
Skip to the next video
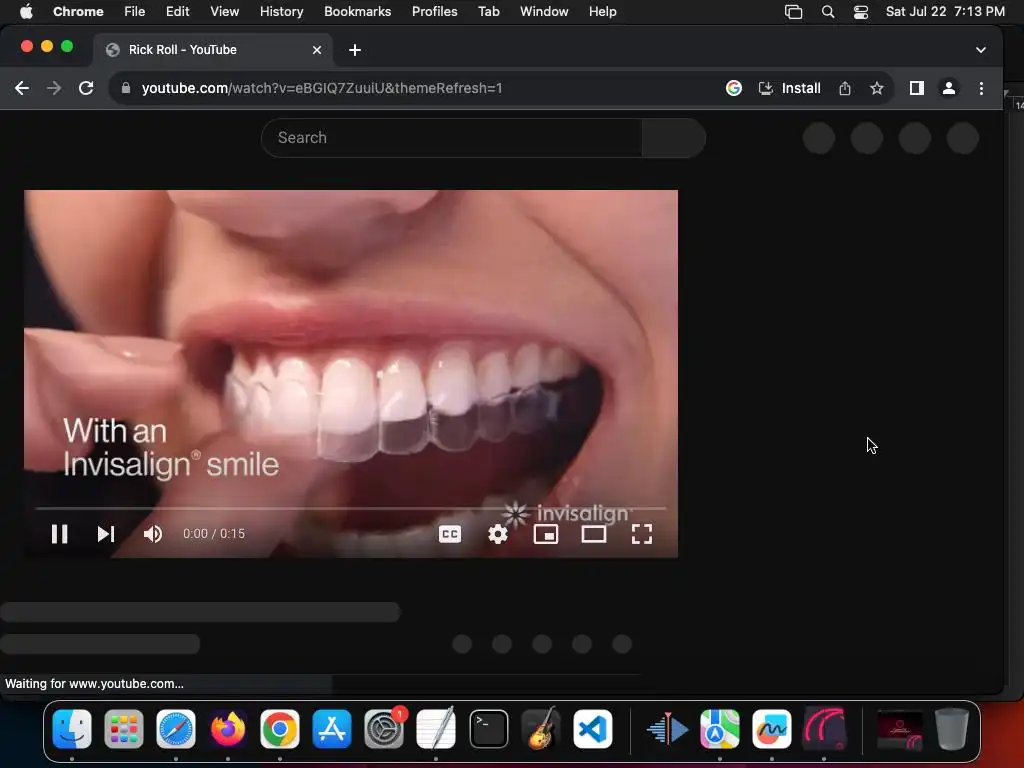106,534
